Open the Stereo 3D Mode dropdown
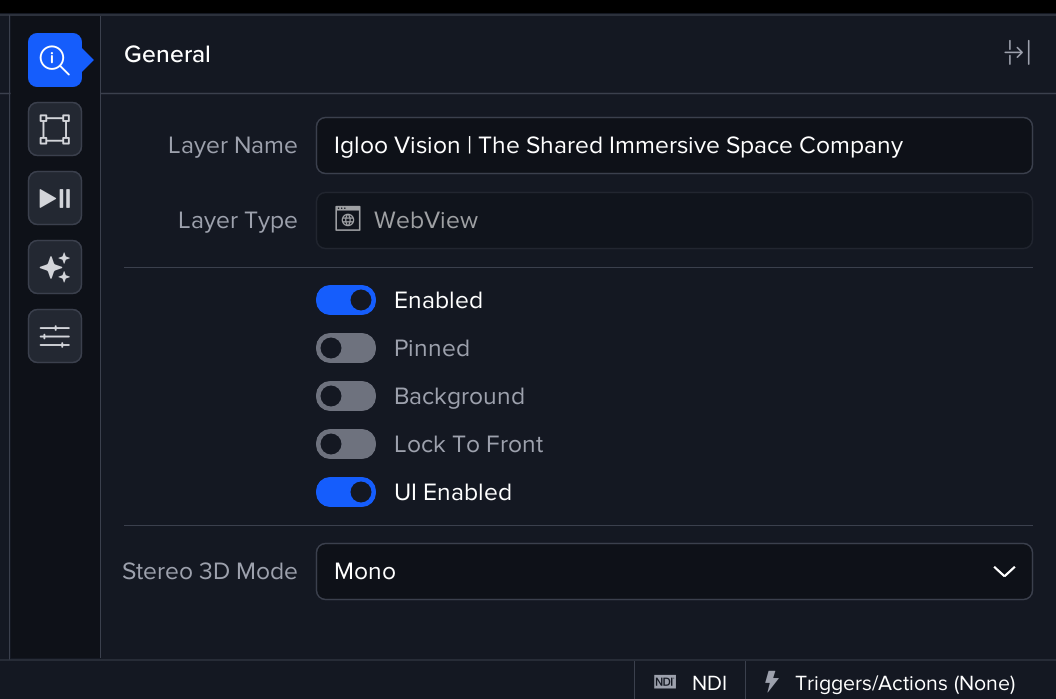The image size is (1056, 699). point(673,571)
